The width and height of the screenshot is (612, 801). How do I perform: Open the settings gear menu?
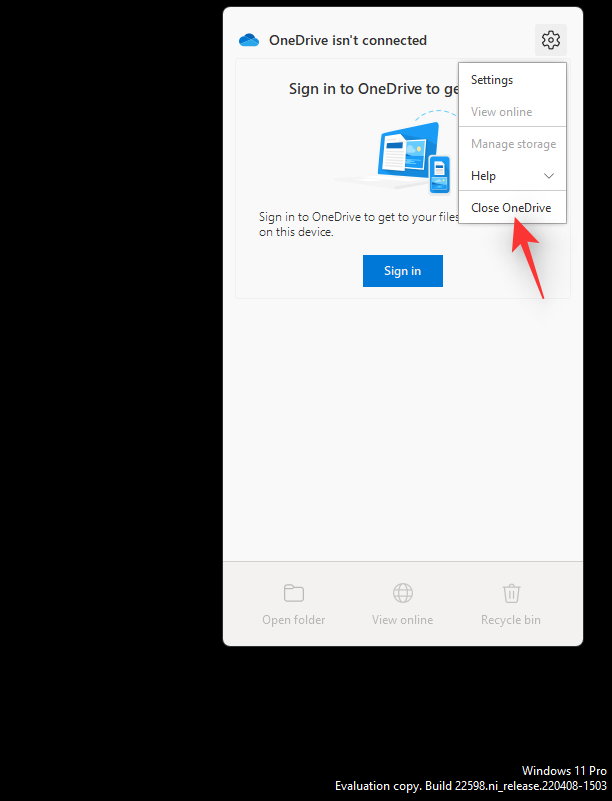point(551,40)
